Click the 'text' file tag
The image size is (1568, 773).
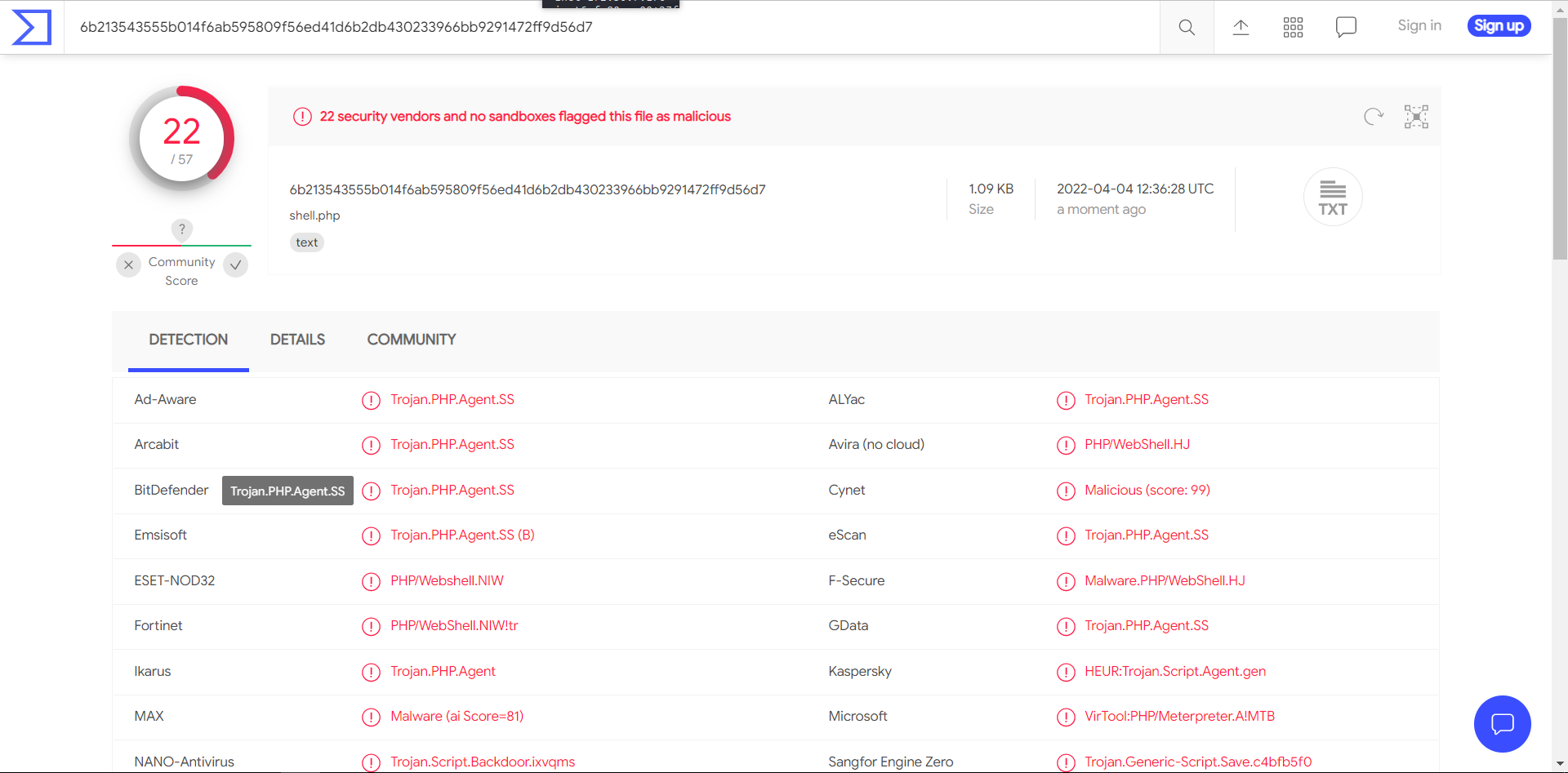click(x=307, y=242)
